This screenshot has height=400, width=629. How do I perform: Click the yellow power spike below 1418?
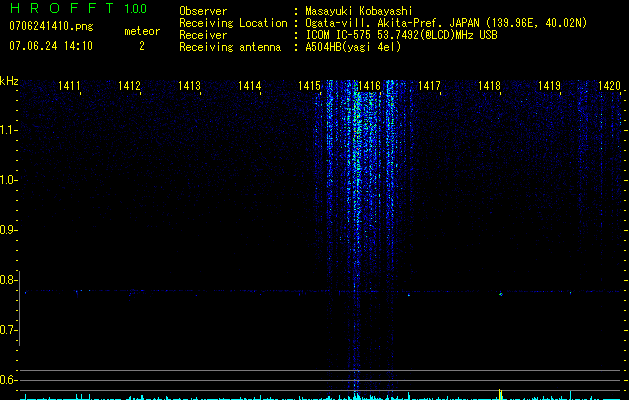click(500, 394)
